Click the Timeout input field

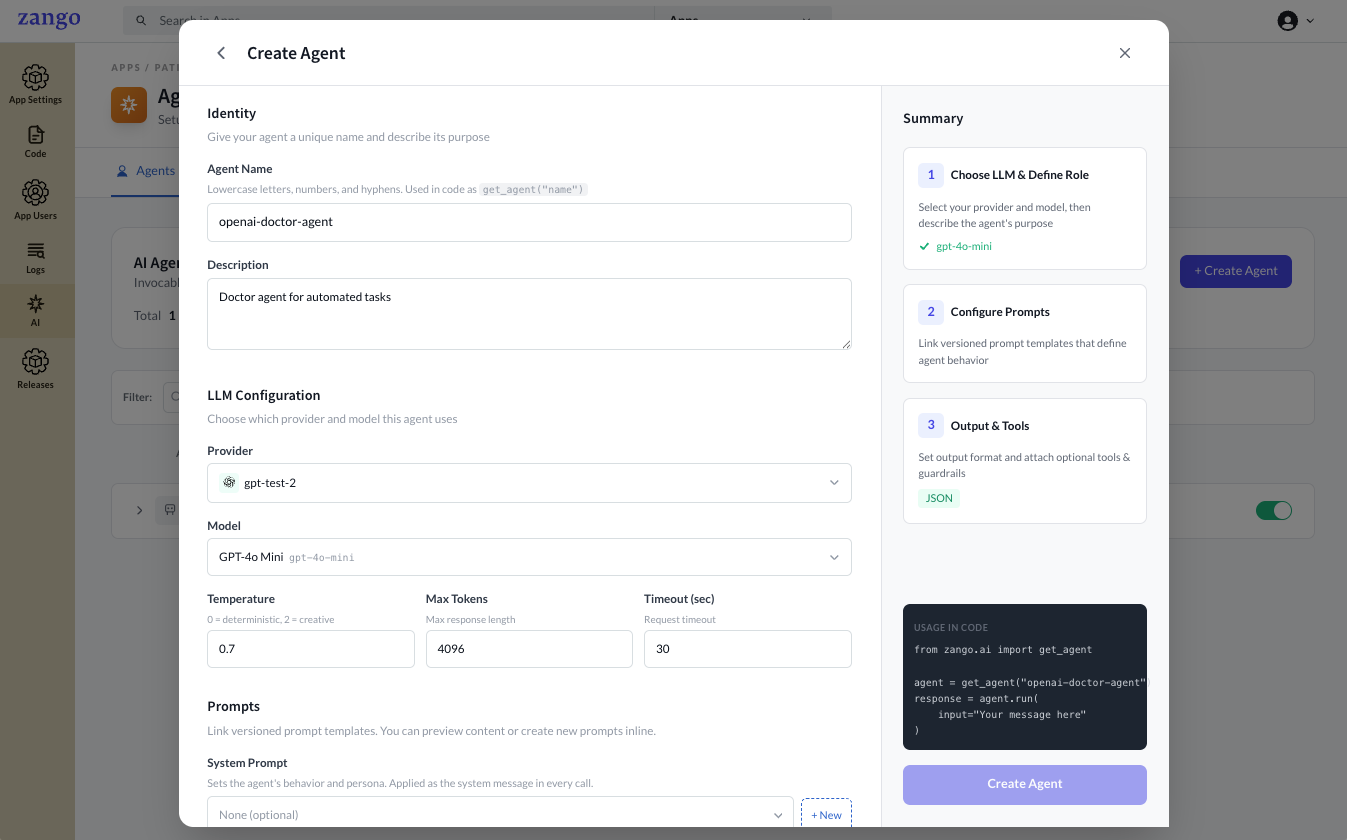pos(747,649)
